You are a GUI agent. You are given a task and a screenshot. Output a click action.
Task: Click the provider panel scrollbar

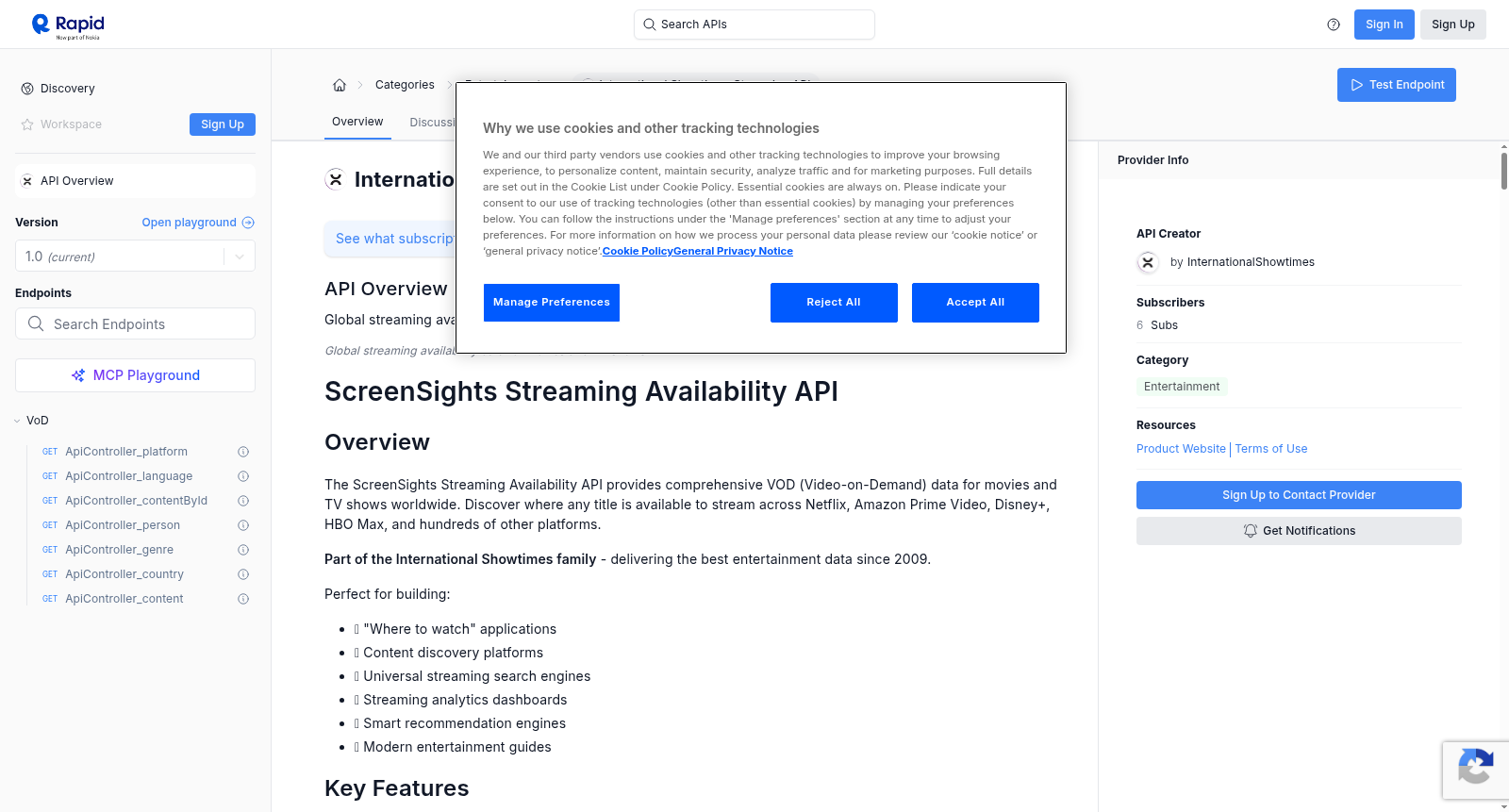click(1504, 170)
